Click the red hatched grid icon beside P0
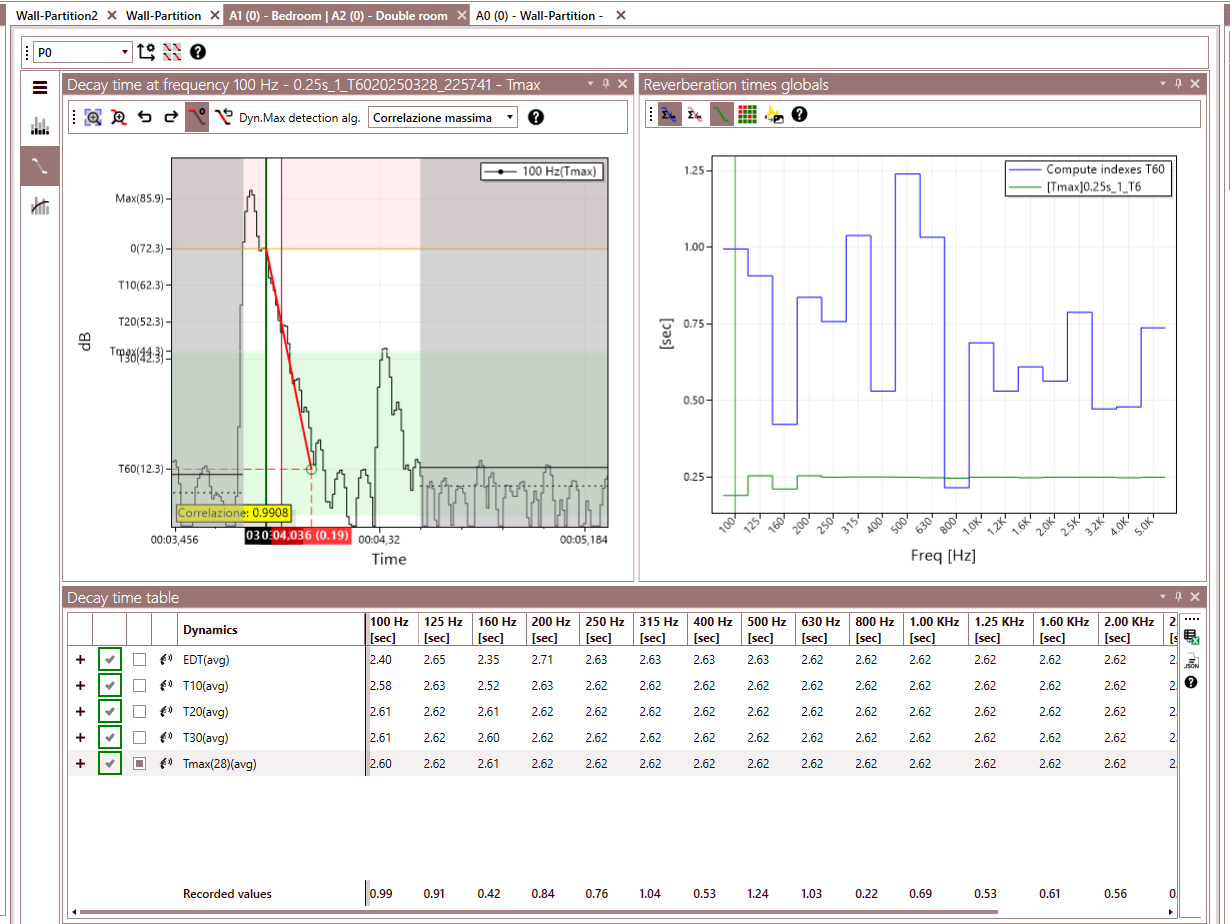 click(x=172, y=52)
